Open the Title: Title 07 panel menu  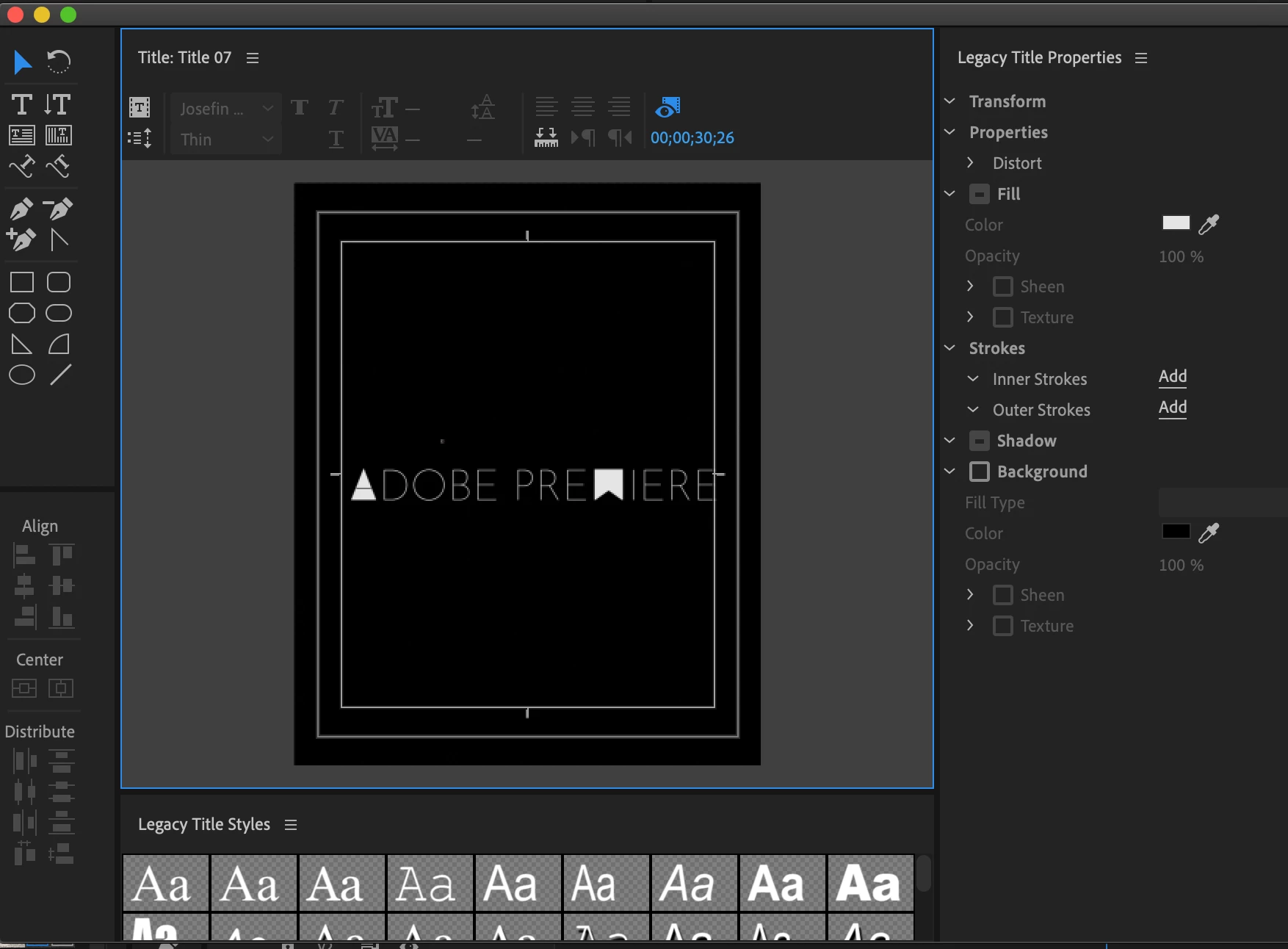coord(253,58)
